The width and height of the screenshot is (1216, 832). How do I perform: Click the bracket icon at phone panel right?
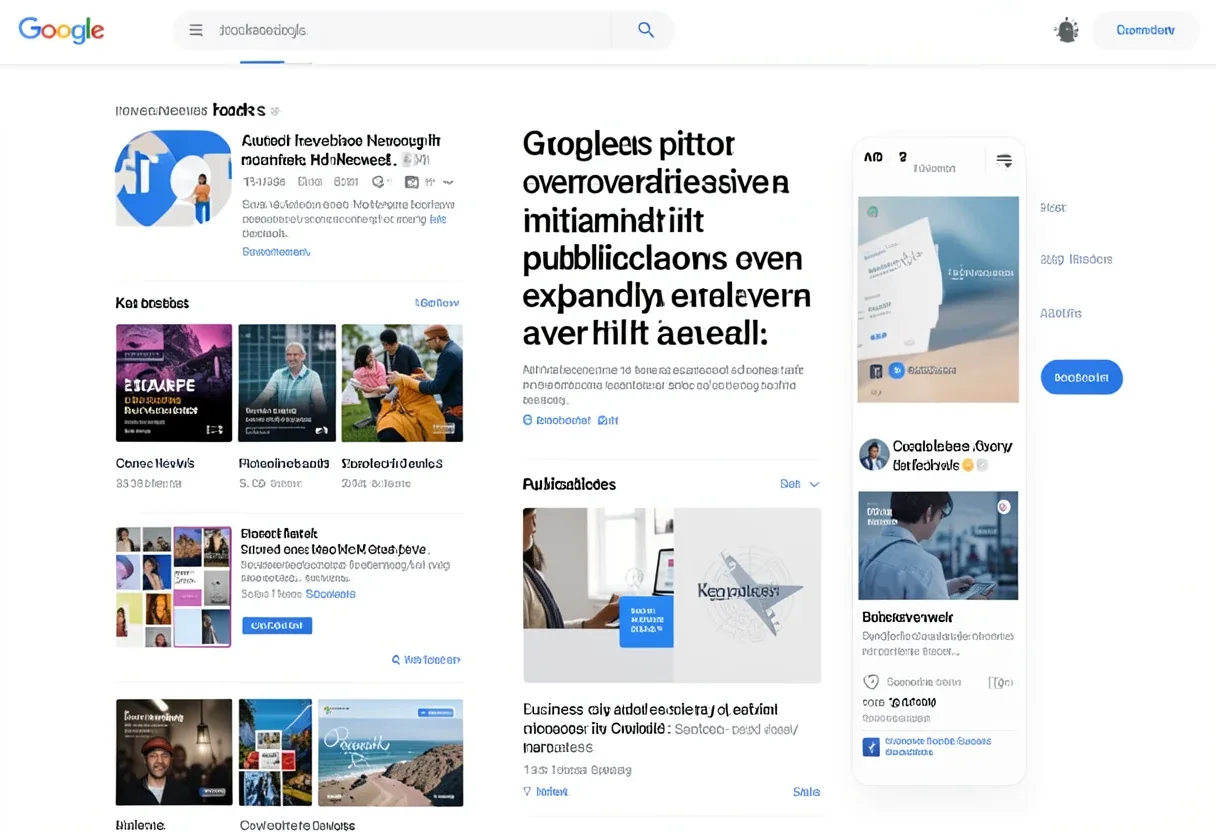[x=1000, y=683]
